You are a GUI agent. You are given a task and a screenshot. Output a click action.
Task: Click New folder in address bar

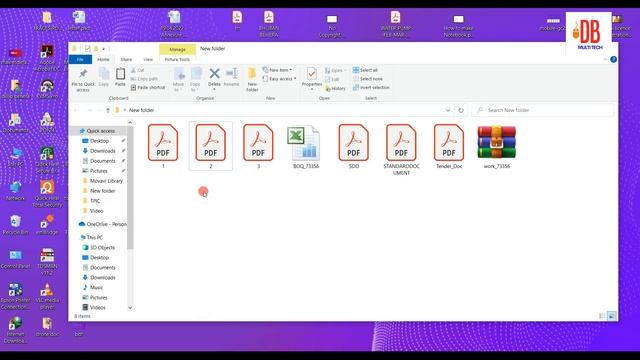[x=141, y=110]
